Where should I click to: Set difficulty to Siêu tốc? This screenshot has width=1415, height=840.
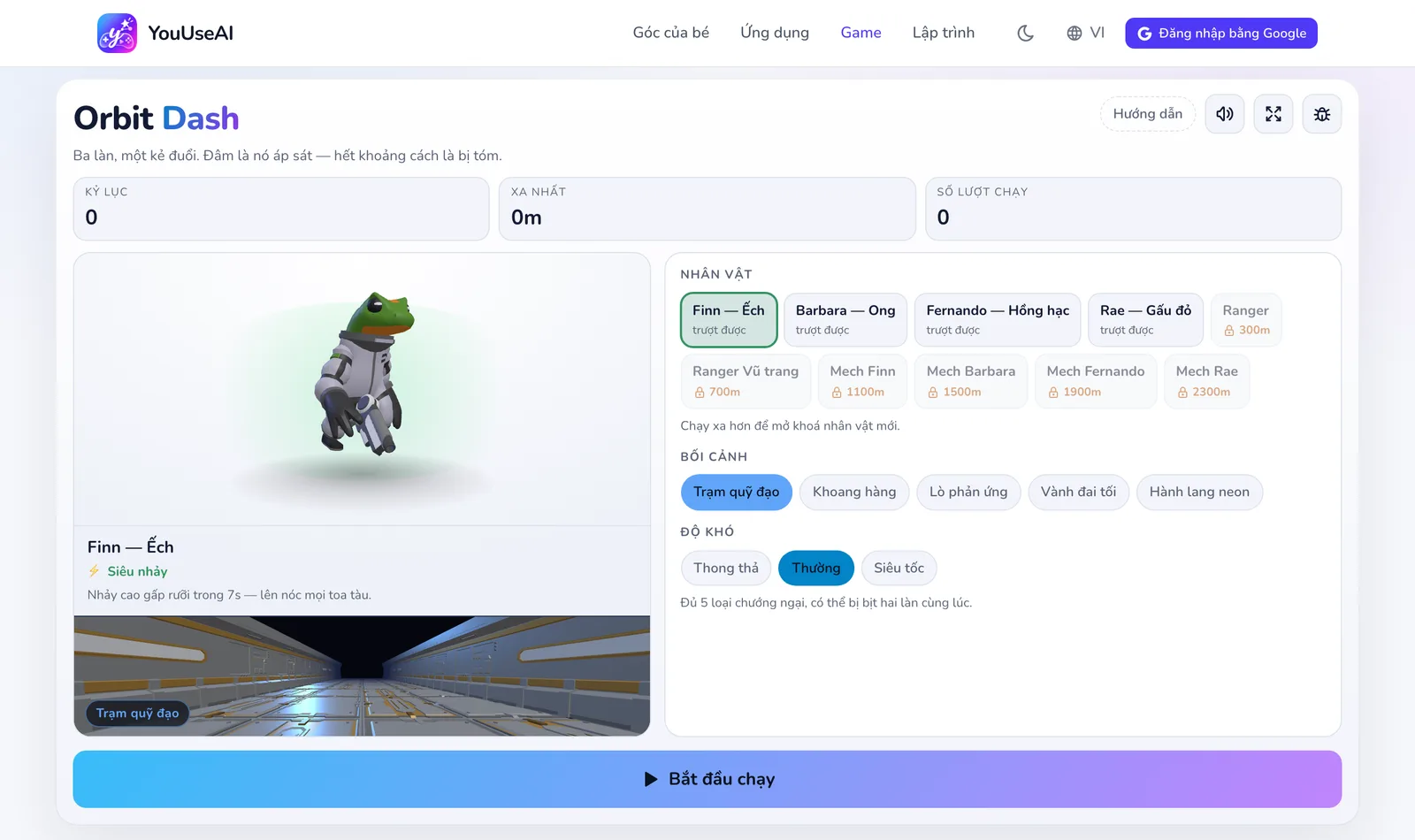point(899,568)
